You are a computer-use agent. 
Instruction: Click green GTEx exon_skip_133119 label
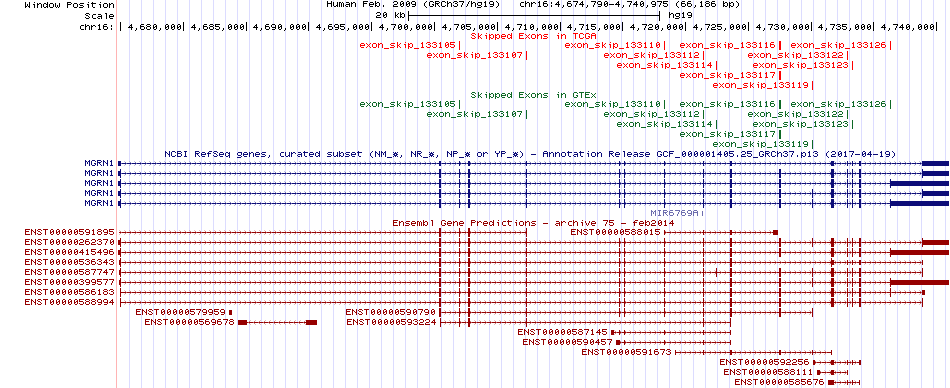pos(760,144)
